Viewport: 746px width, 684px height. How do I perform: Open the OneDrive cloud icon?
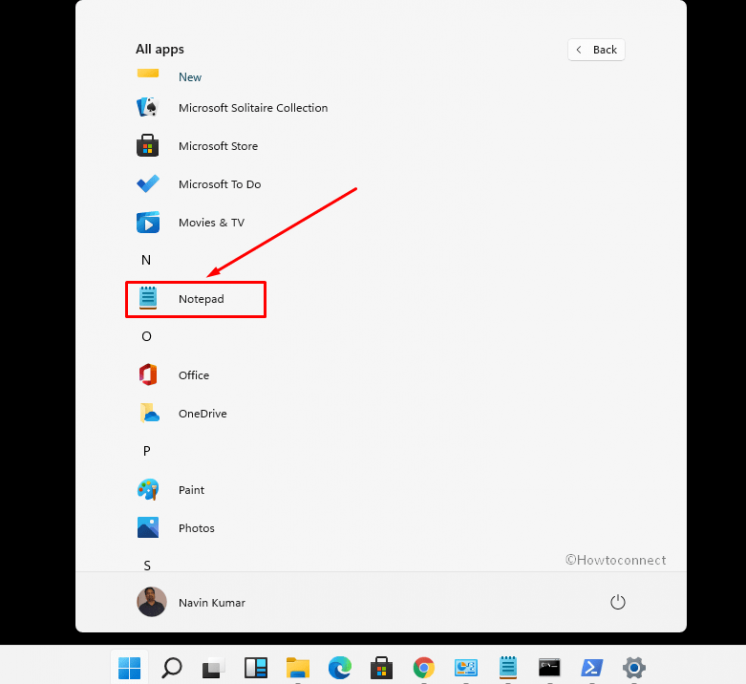point(149,413)
